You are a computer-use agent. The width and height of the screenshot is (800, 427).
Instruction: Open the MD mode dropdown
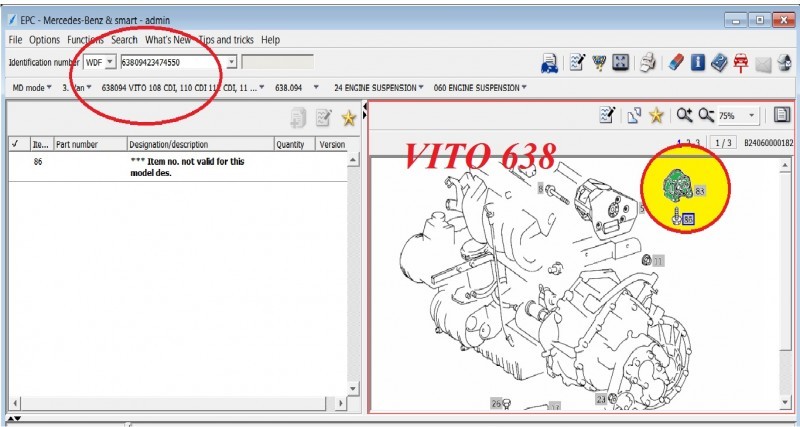[x=32, y=88]
